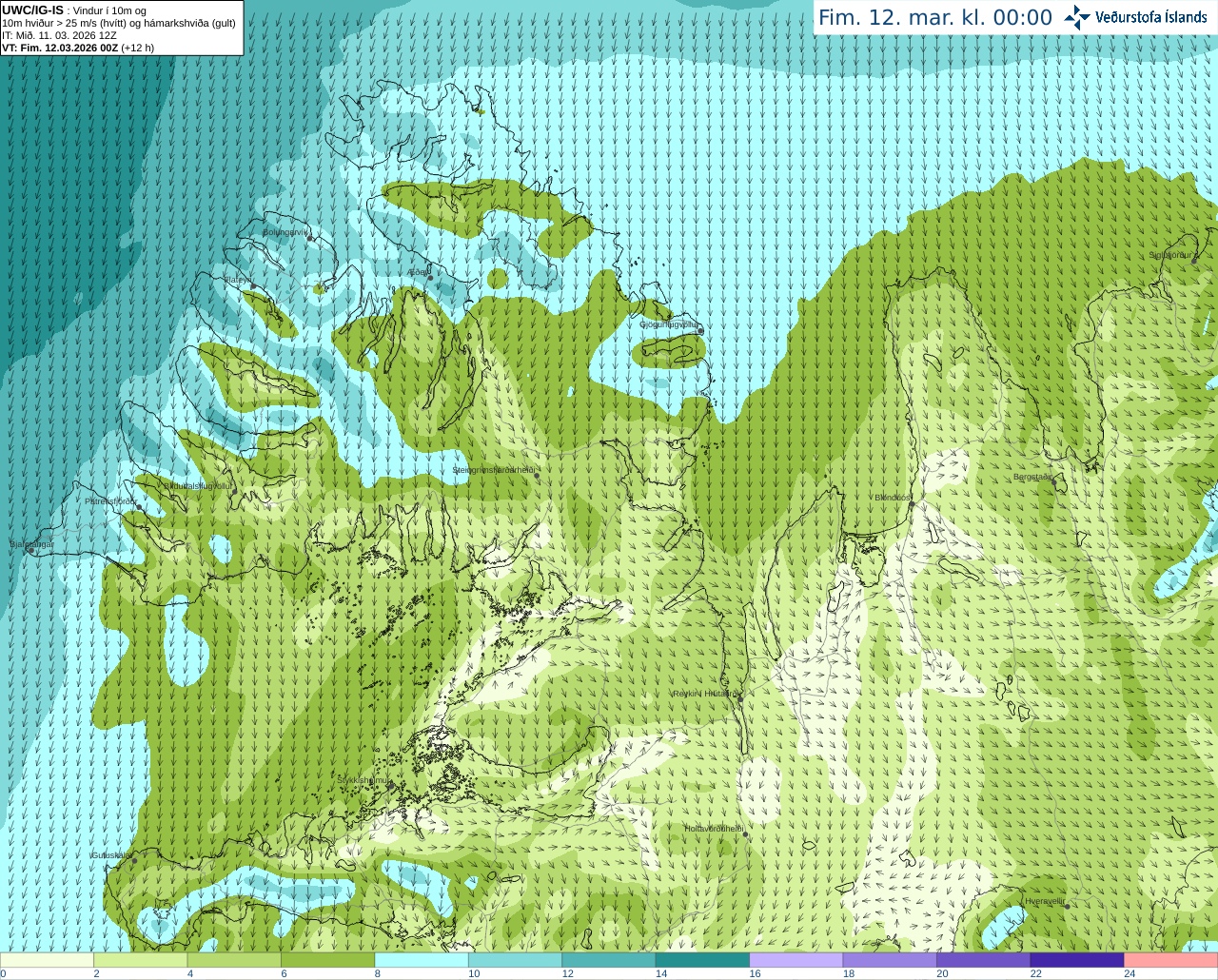Screen dimensions: 1218x980
Task: Select the Bergstaðir station marker
Action: click(x=1053, y=482)
